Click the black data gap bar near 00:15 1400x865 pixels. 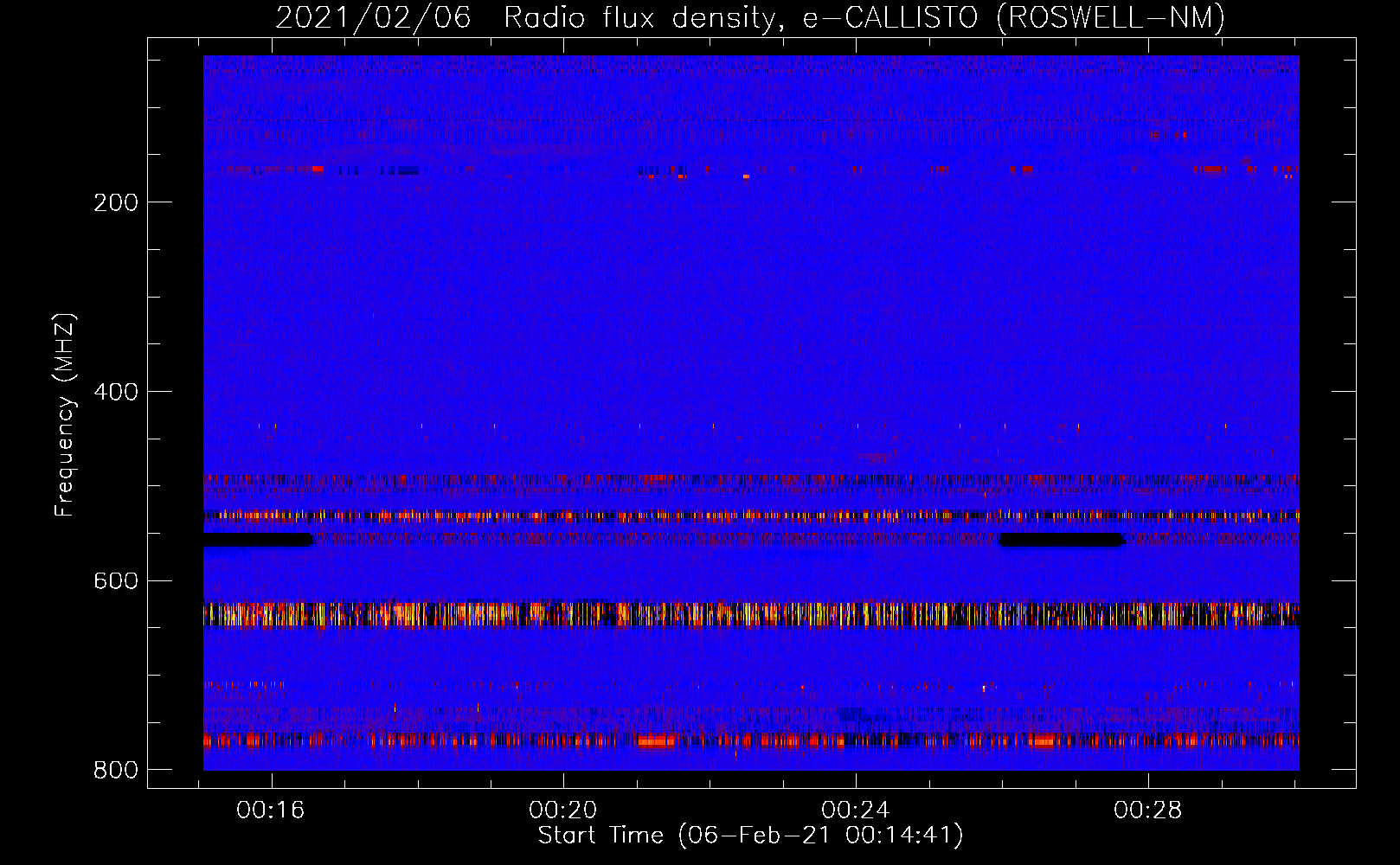pos(258,540)
